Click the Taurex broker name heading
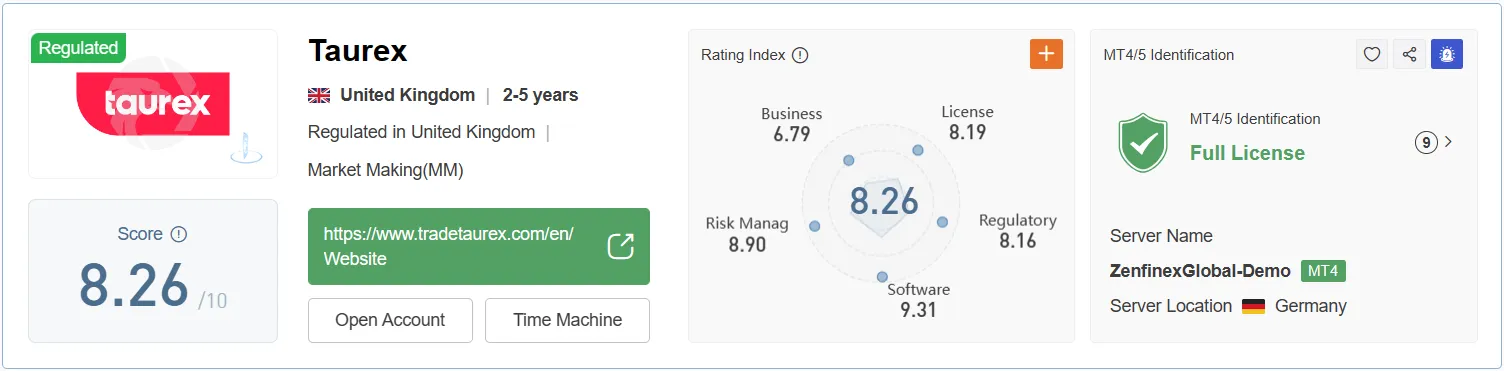Image resolution: width=1504 pixels, height=371 pixels. (x=358, y=50)
